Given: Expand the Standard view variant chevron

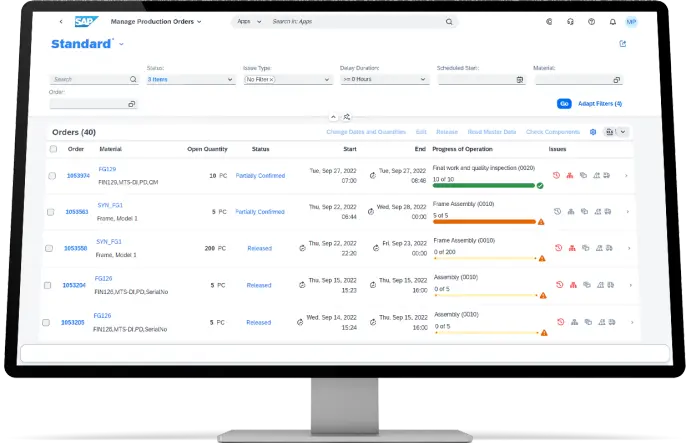Looking at the screenshot, I should tap(121, 45).
